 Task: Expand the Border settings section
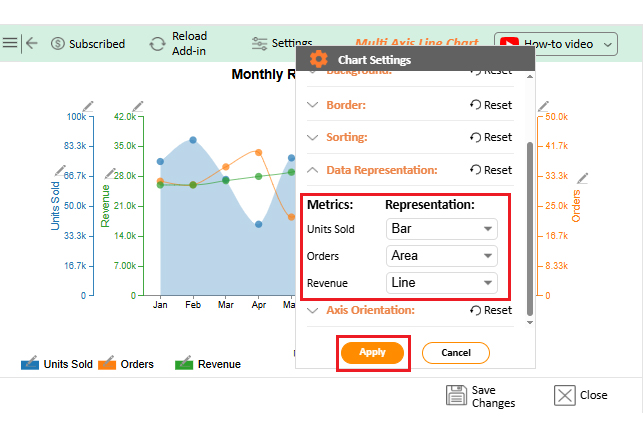345,105
